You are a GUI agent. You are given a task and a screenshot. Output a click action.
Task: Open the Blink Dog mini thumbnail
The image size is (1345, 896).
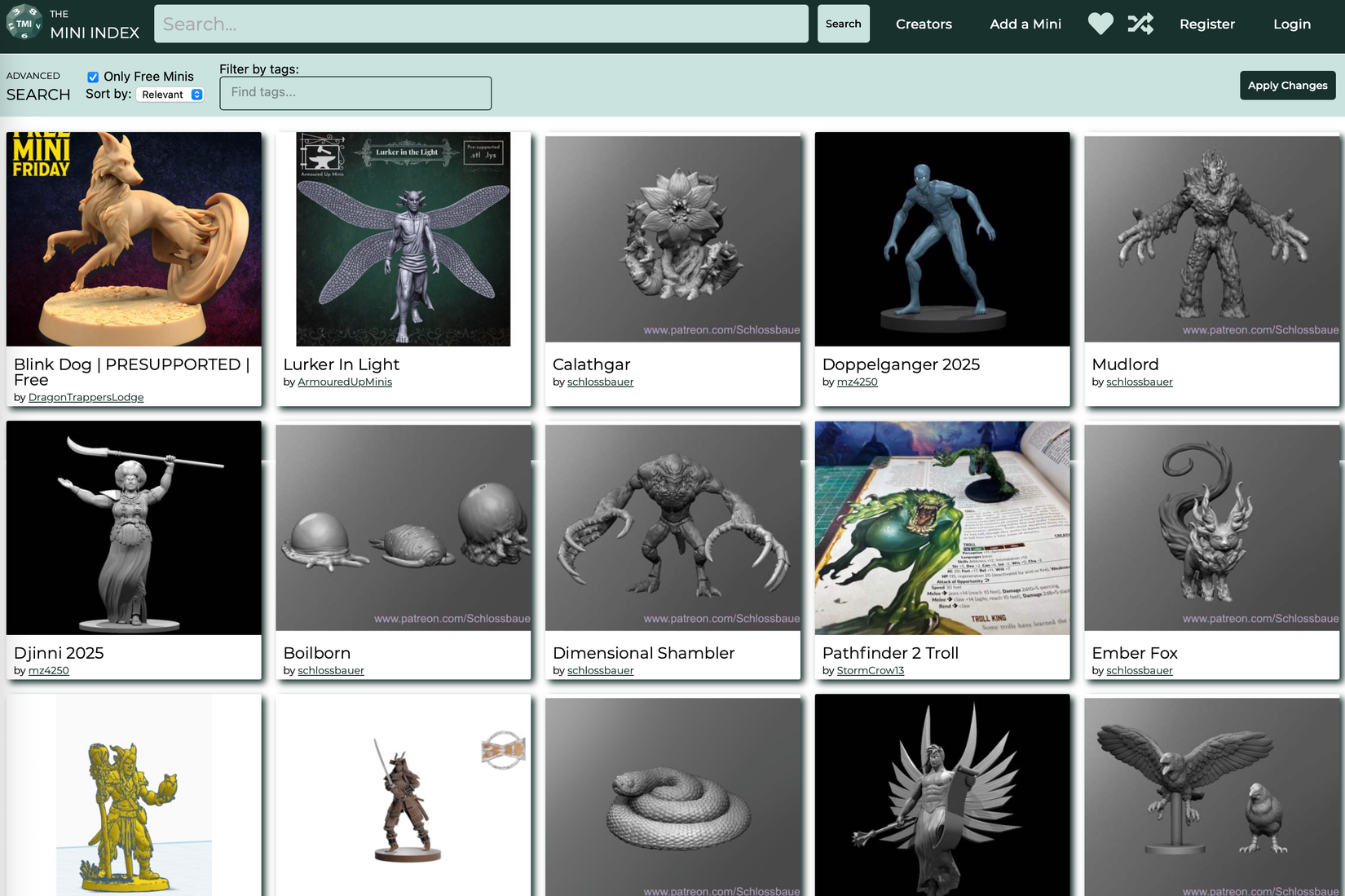pos(134,239)
